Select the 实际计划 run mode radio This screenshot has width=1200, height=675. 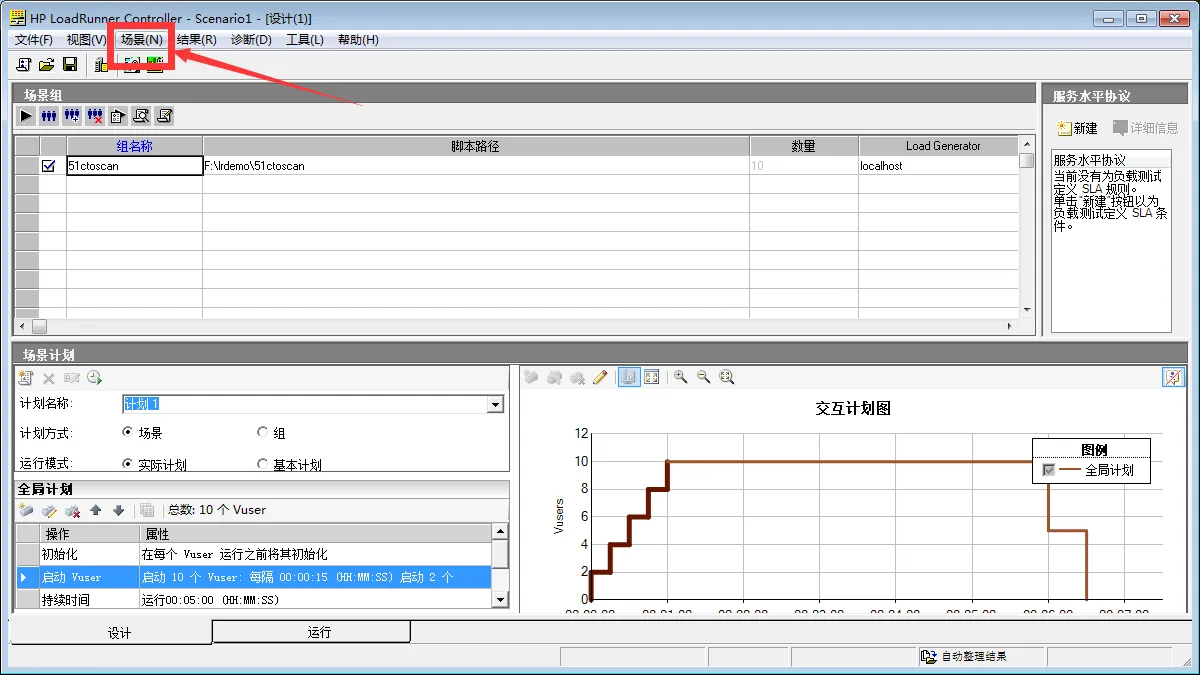[127, 464]
